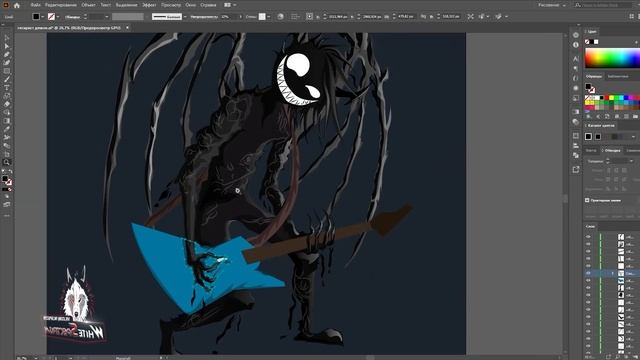Open the graphic style dropdown arrow
Viewport: 640px width, 360px height.
click(x=268, y=17)
